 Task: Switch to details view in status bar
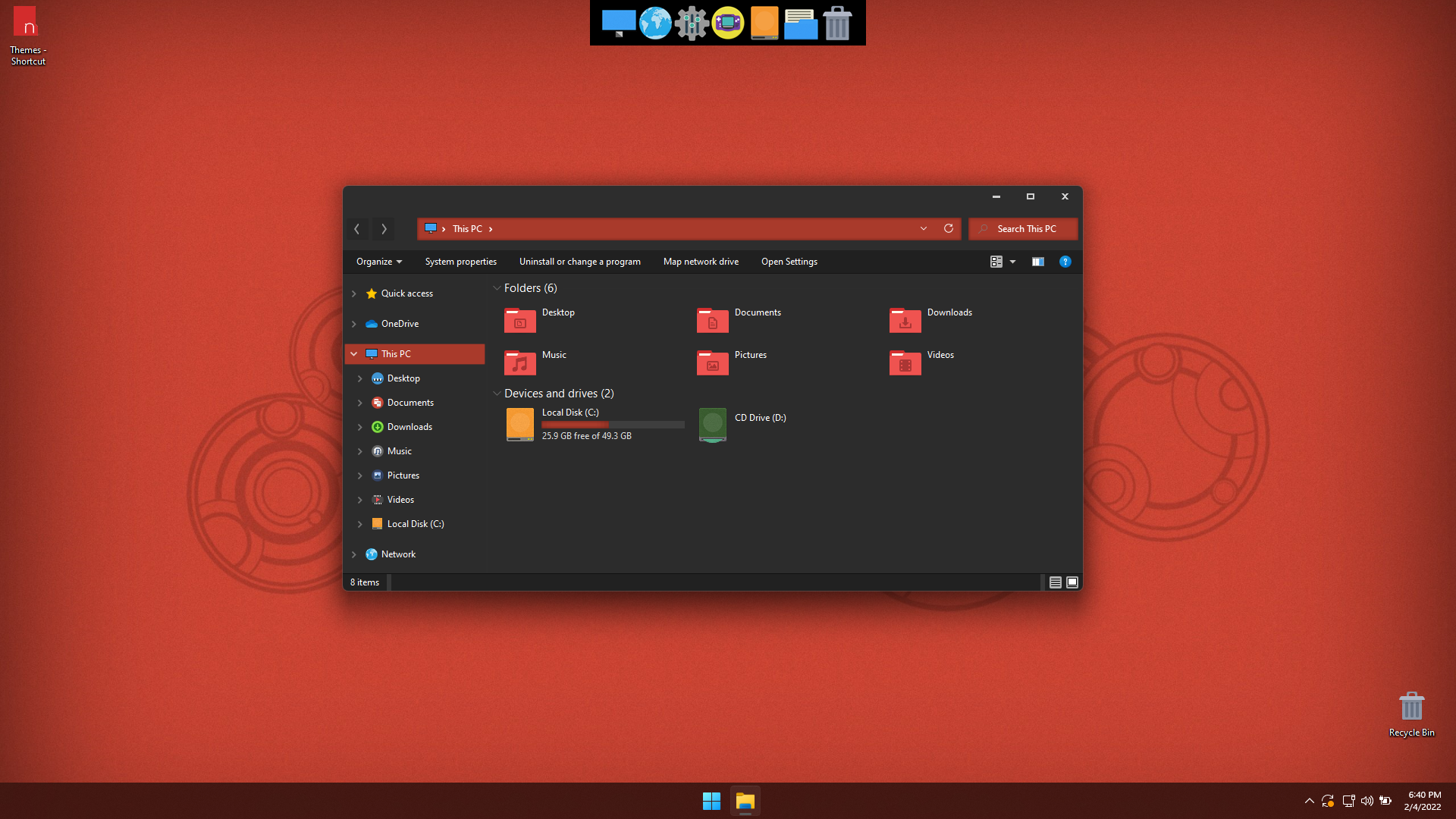[x=1055, y=582]
